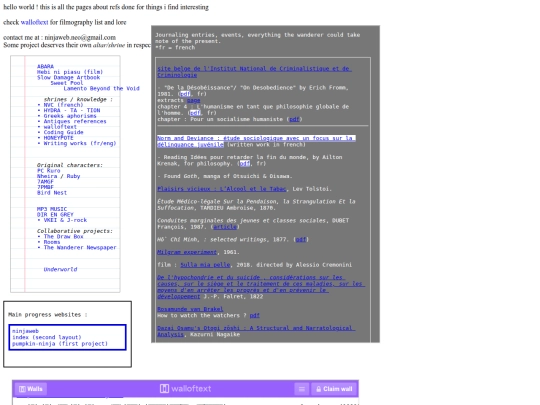Open the extracts page link
The height and width of the screenshot is (405, 540).
point(194,100)
